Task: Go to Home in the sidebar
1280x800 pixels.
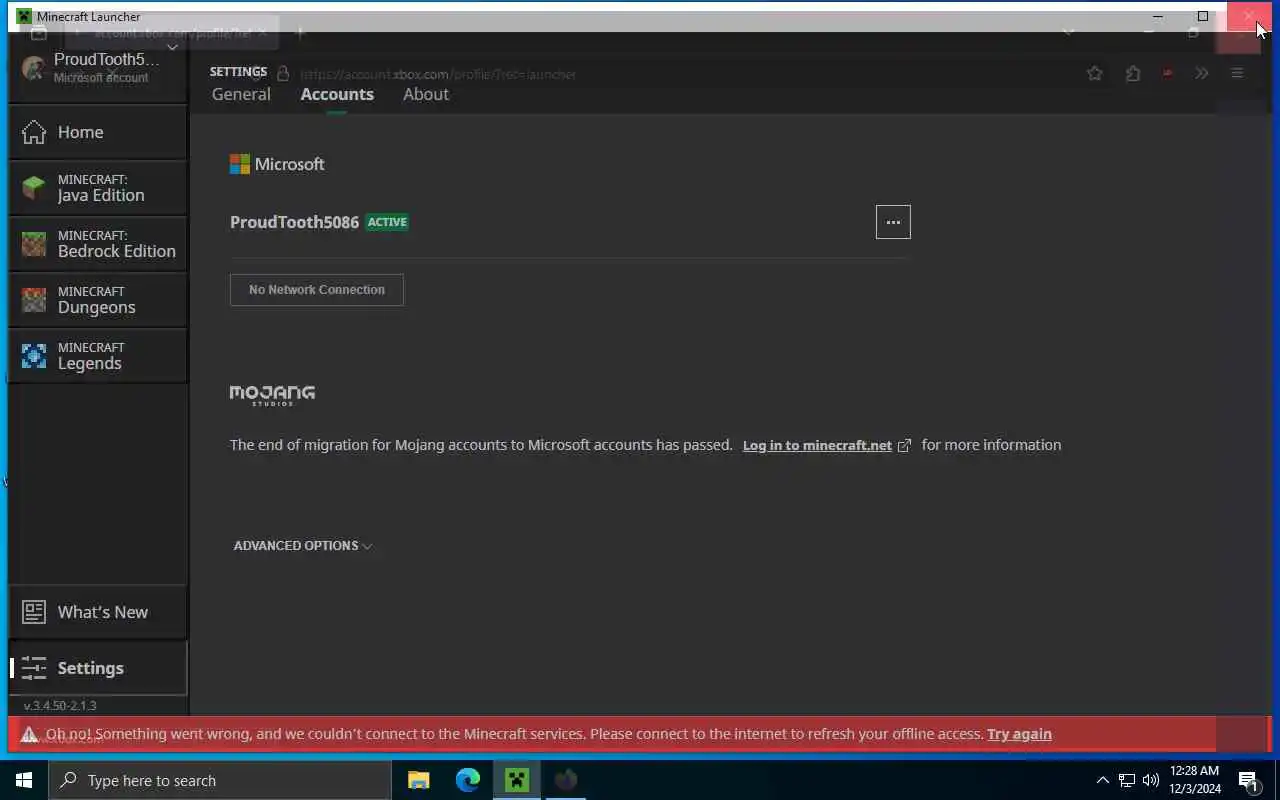Action: coord(98,132)
